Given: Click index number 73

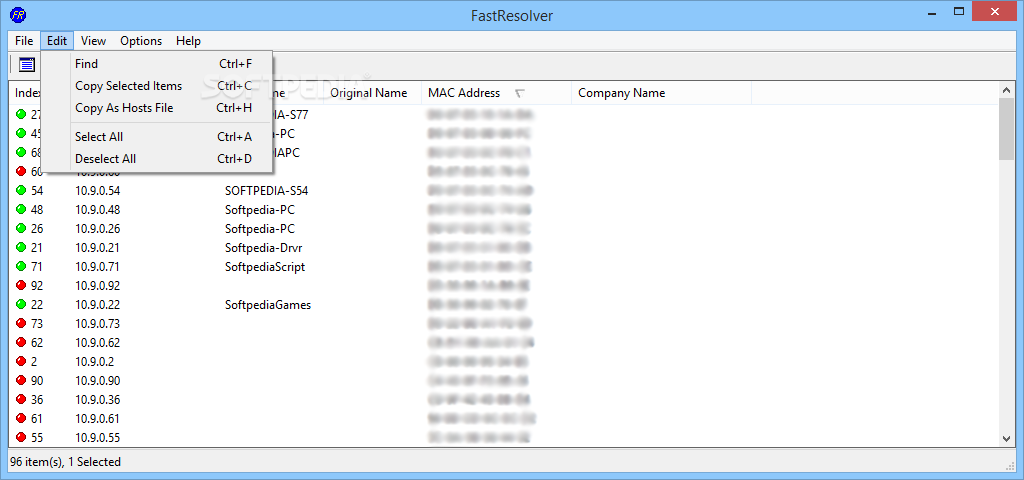Looking at the screenshot, I should pos(37,324).
